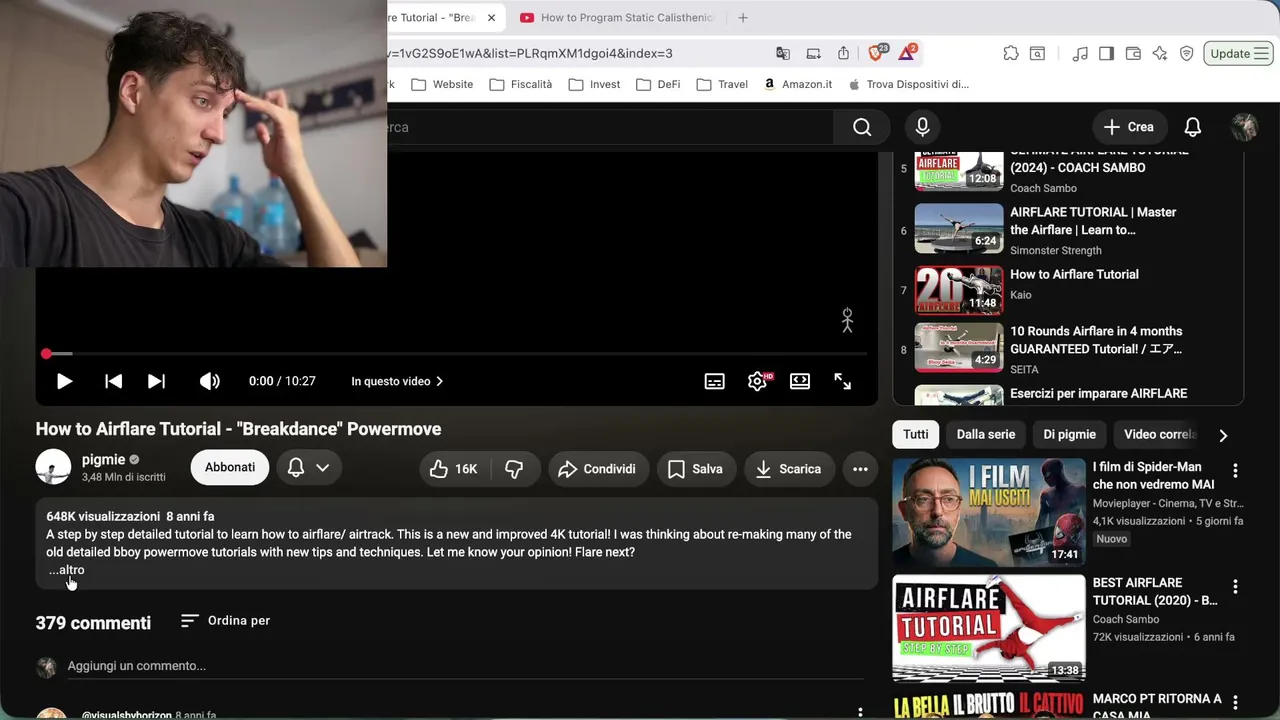This screenshot has width=1280, height=720.
Task: Click the install-app icon in address bar
Action: click(814, 53)
